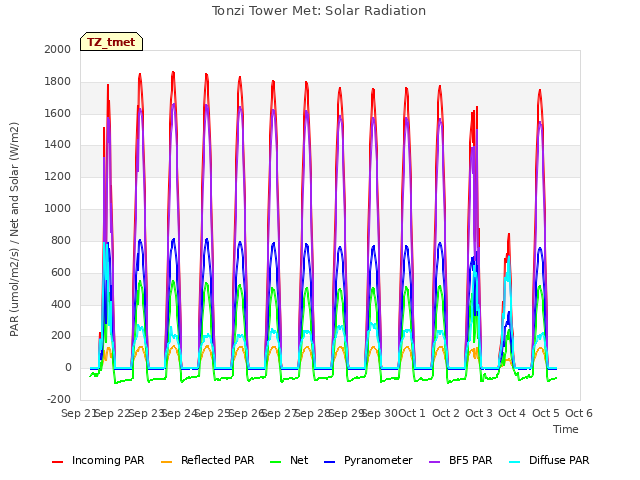Click the Sep 24 Incoming PAR peak
The image size is (640, 480).
click(173, 73)
